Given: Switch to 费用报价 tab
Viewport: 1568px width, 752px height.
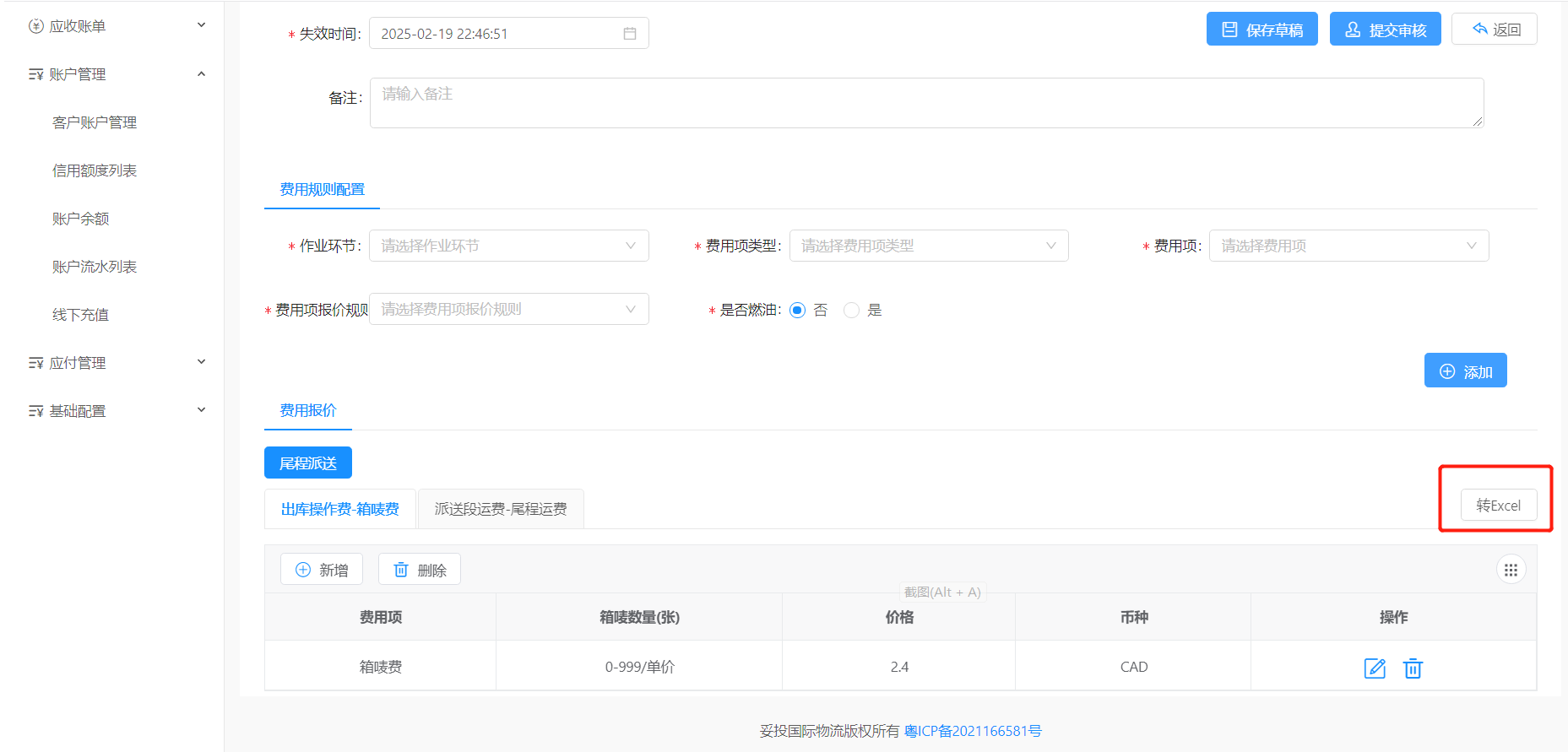Looking at the screenshot, I should coord(308,410).
